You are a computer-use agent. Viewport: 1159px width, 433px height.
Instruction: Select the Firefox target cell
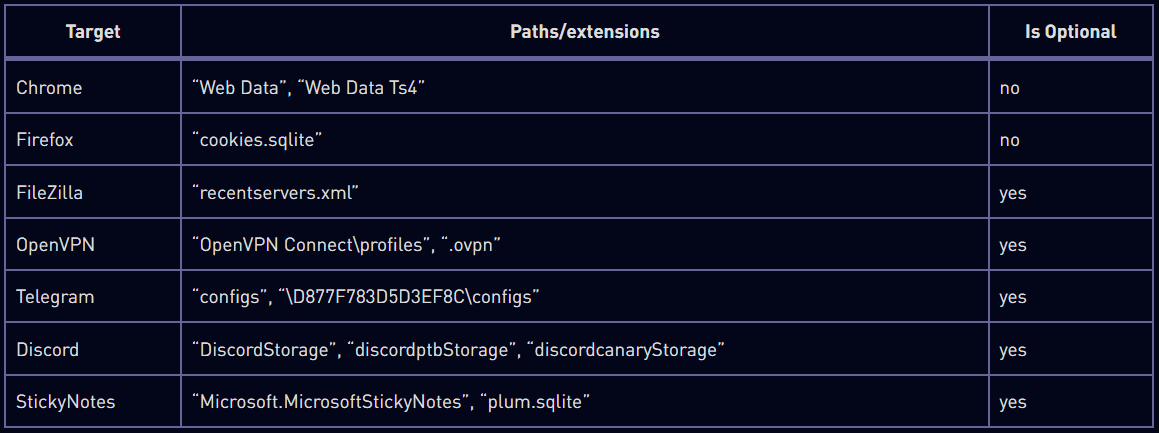(x=45, y=140)
